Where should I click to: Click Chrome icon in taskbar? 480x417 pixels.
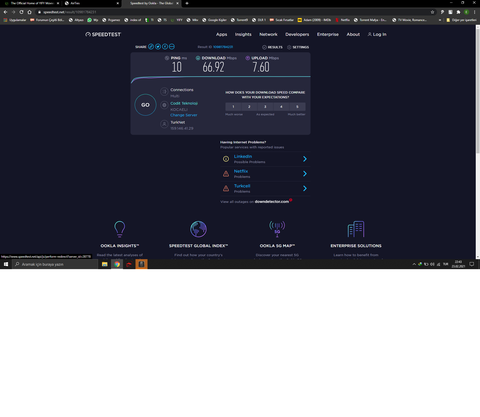(x=117, y=264)
